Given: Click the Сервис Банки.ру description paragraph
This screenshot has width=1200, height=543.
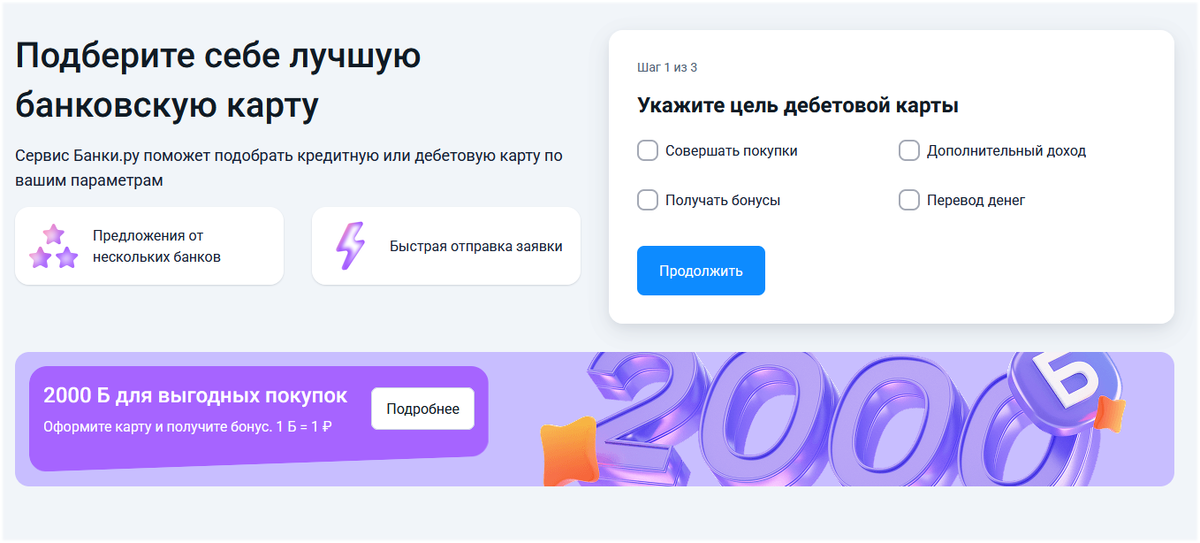Looking at the screenshot, I should 289,168.
